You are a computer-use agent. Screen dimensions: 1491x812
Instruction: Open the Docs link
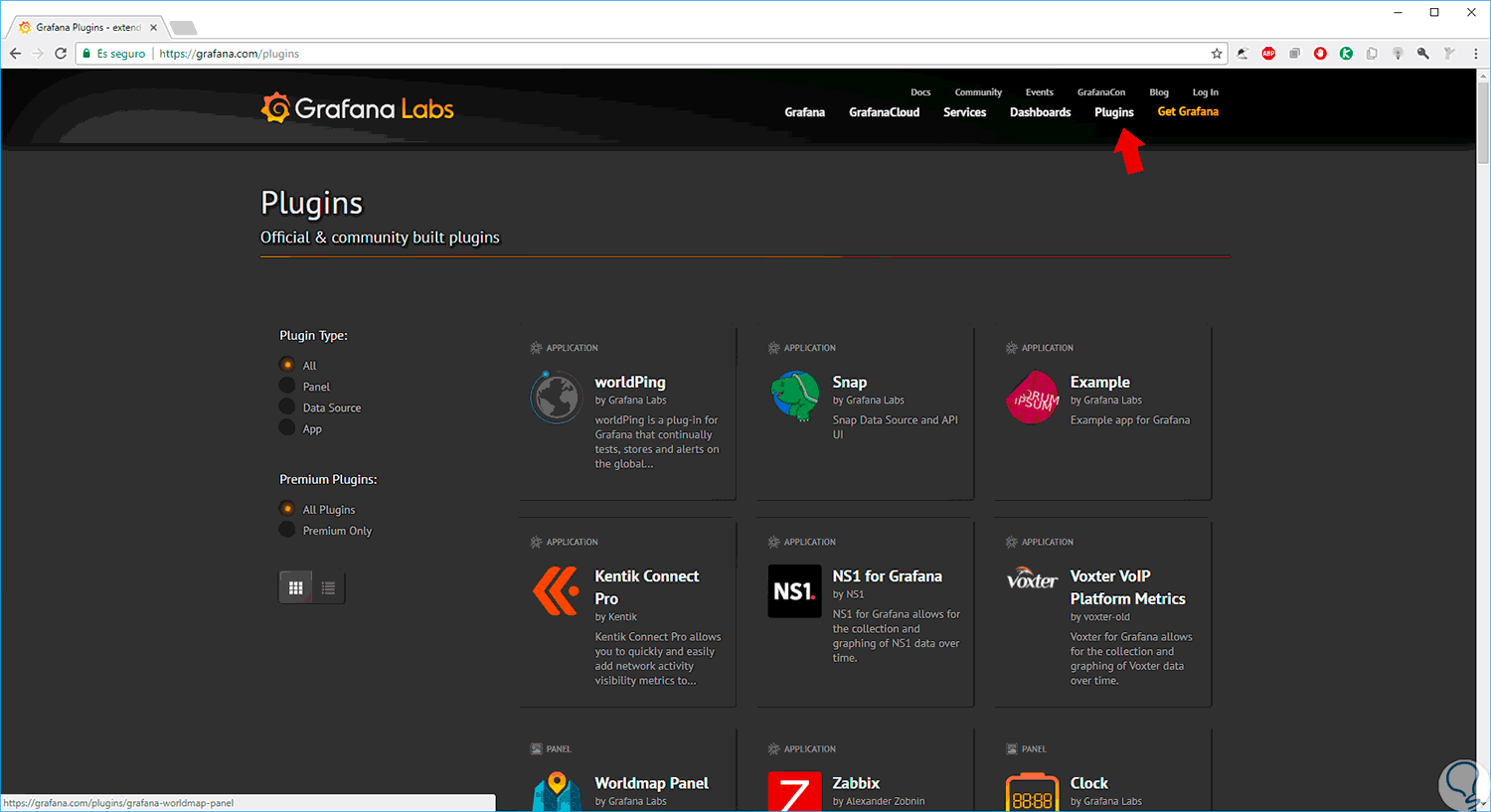point(920,92)
